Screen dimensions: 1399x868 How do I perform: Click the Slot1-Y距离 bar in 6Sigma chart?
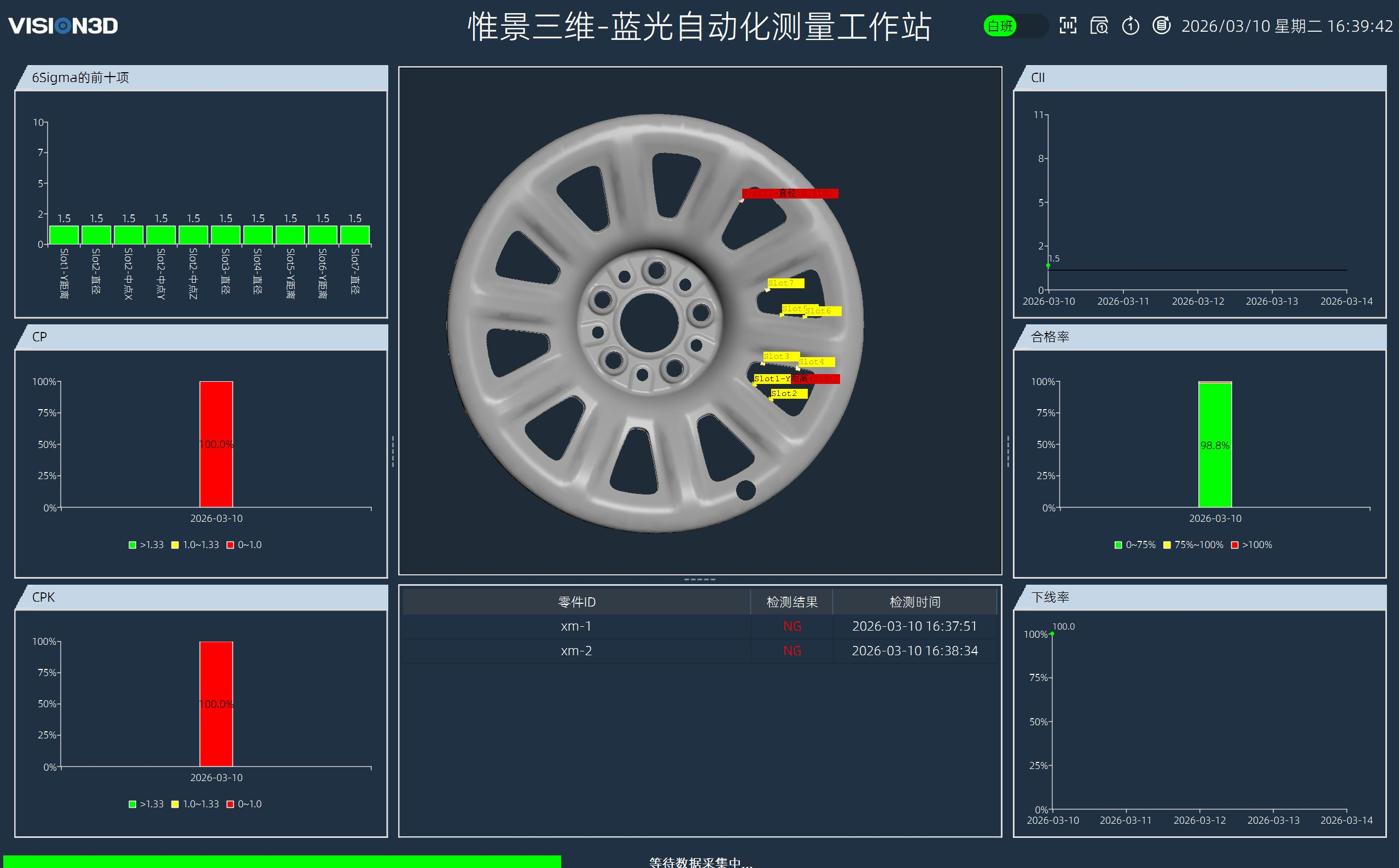click(x=64, y=235)
